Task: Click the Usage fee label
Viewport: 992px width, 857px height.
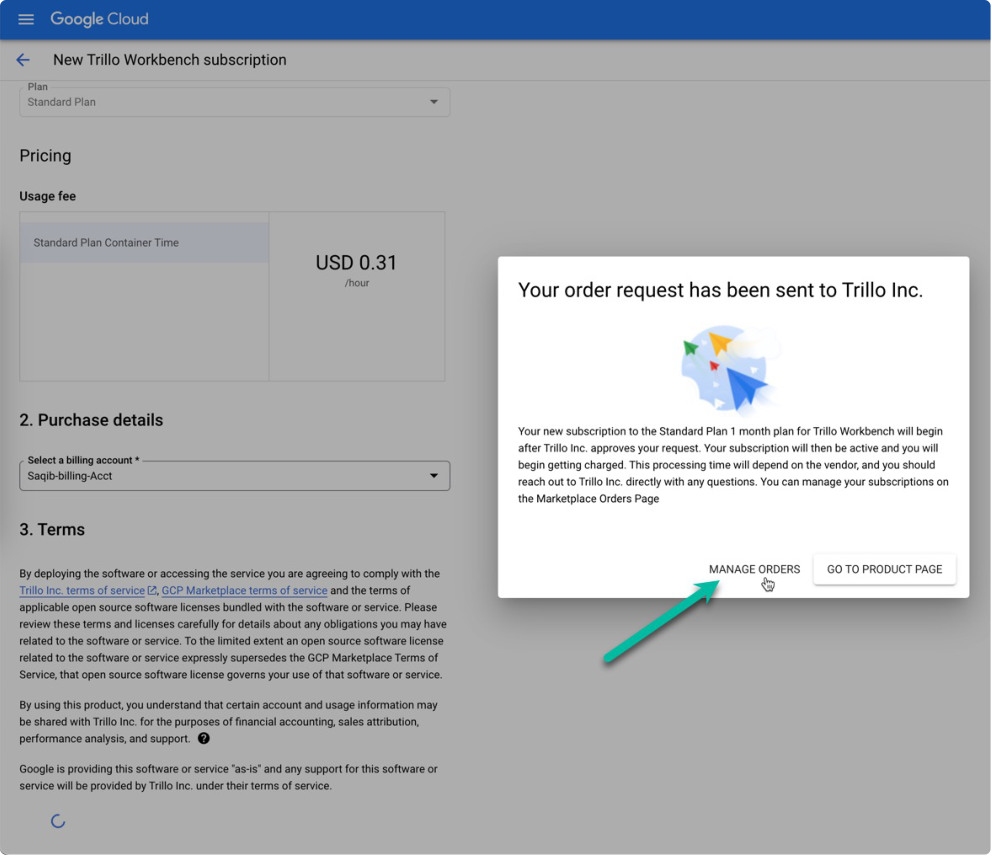Action: coord(47,196)
